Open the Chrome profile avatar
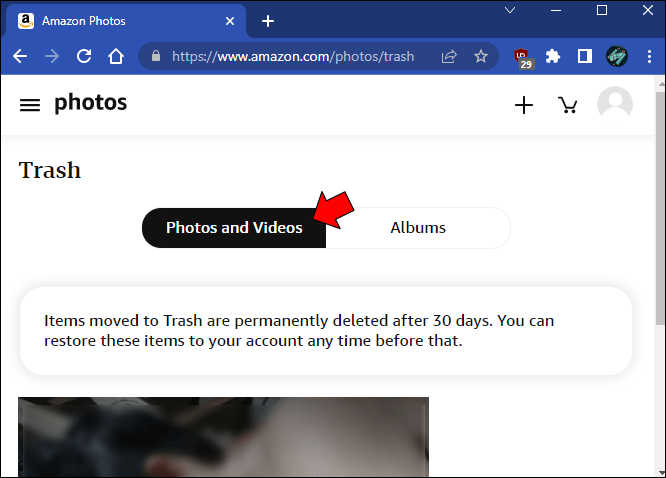Screen dimensions: 666x478 (x=617, y=56)
